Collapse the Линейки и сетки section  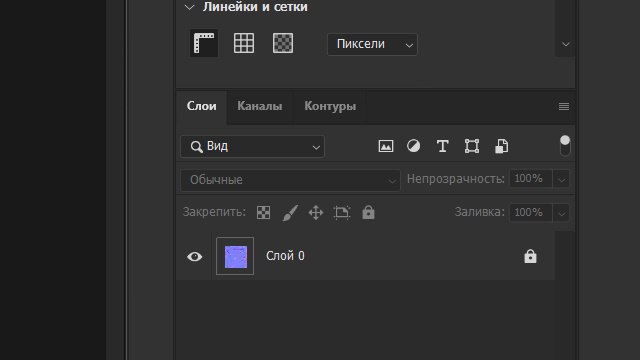189,7
